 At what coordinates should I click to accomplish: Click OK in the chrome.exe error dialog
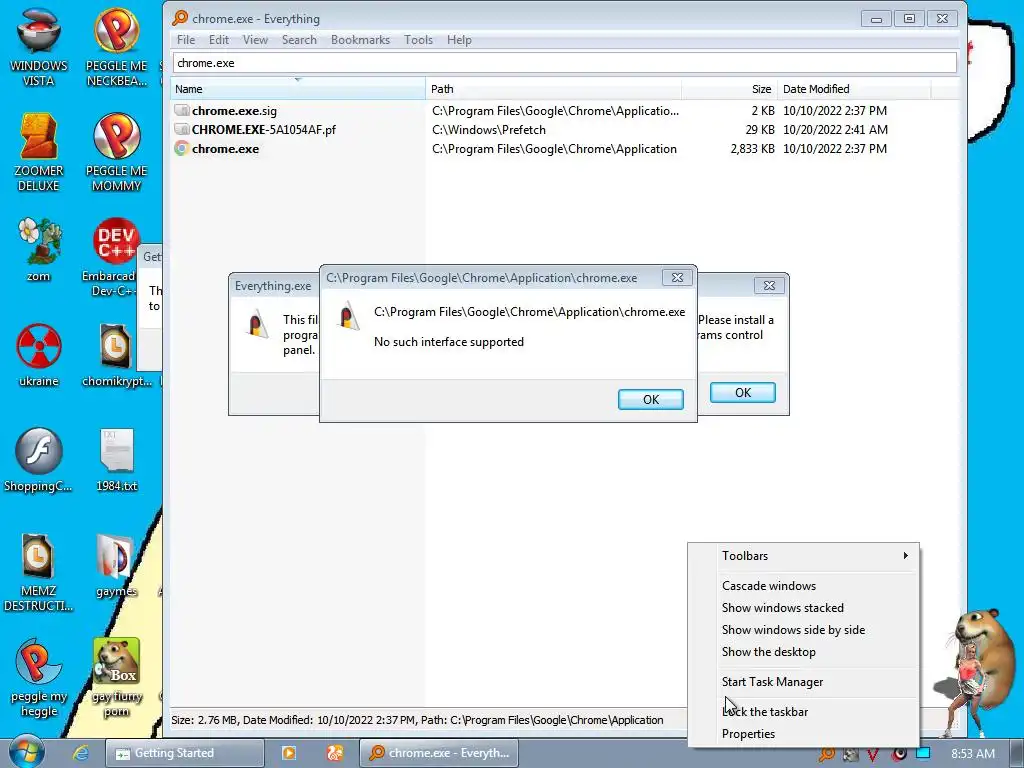coord(650,400)
